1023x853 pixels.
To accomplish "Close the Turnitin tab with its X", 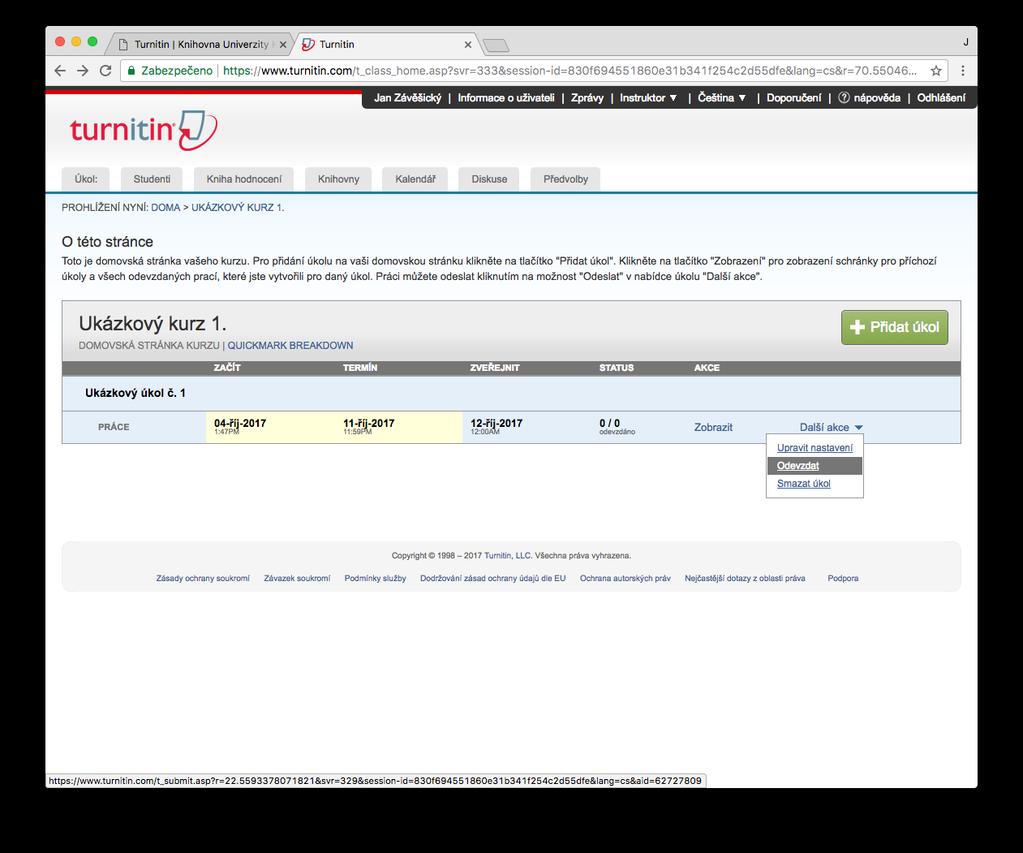I will (x=468, y=44).
